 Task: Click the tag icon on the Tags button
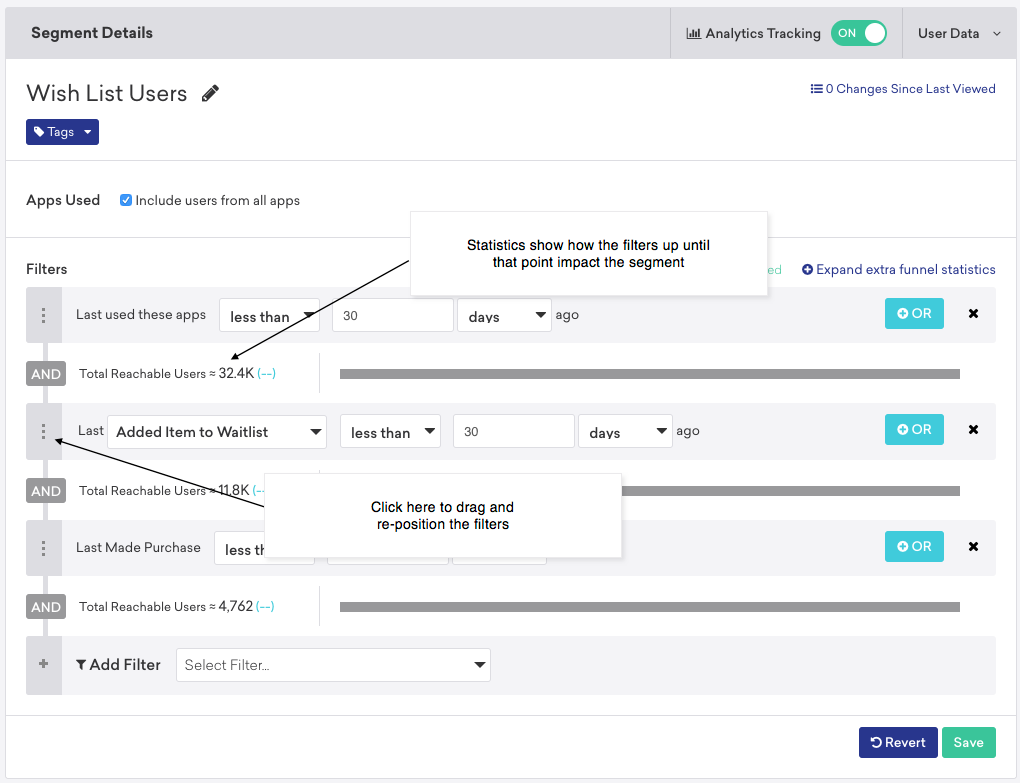(x=41, y=131)
